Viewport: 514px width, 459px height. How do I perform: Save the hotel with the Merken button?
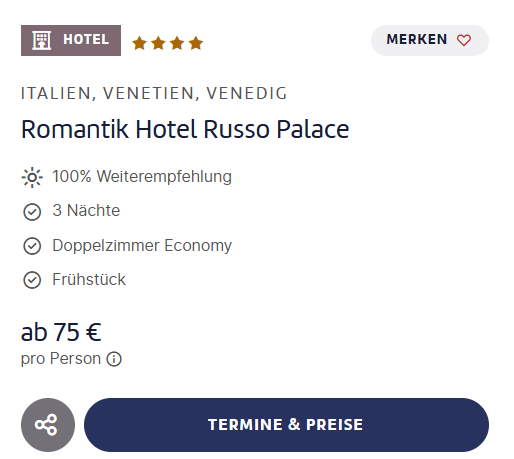coord(430,40)
